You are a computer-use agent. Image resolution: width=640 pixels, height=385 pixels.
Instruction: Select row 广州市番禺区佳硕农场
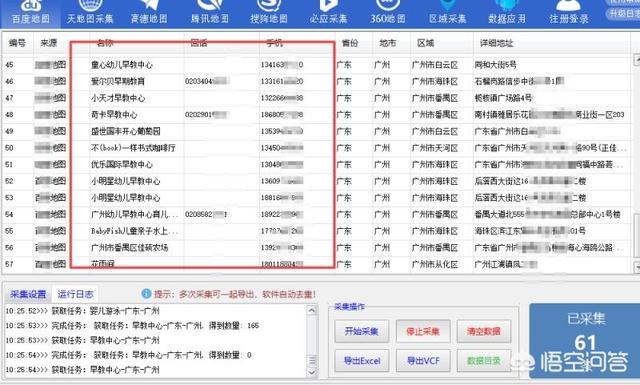point(316,248)
